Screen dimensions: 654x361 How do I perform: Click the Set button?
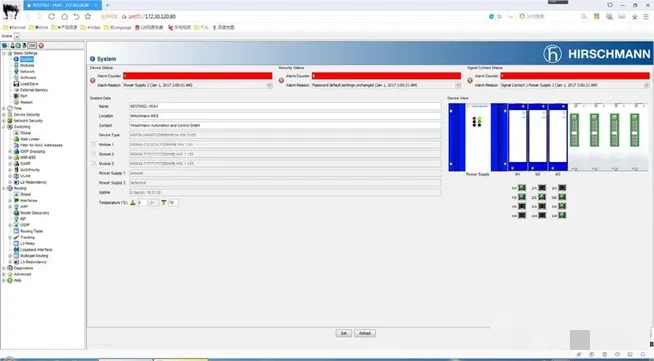point(344,333)
